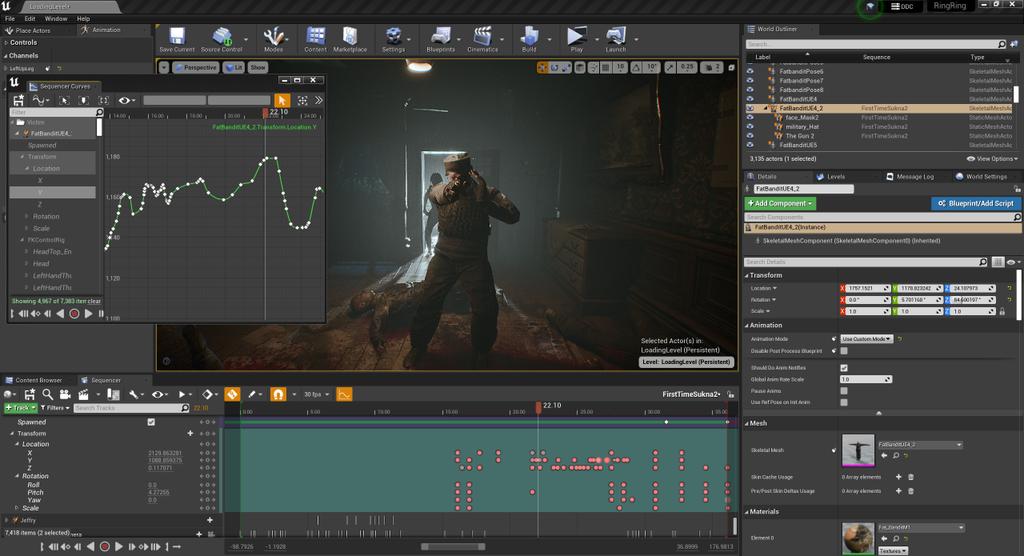Click Sequencer horizontal scrollbar thumb
This screenshot has width=1024, height=556.
point(453,546)
